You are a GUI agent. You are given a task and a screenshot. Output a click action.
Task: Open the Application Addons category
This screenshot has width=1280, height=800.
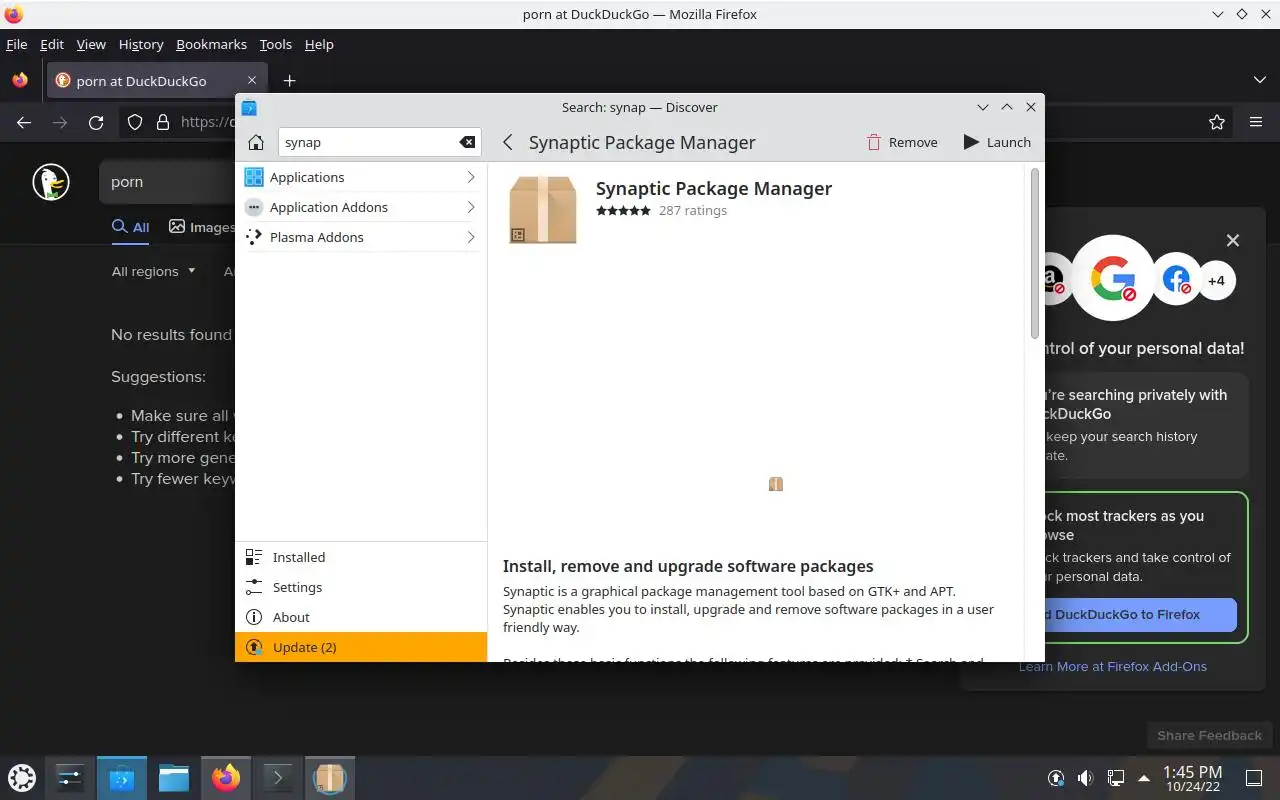(x=361, y=207)
